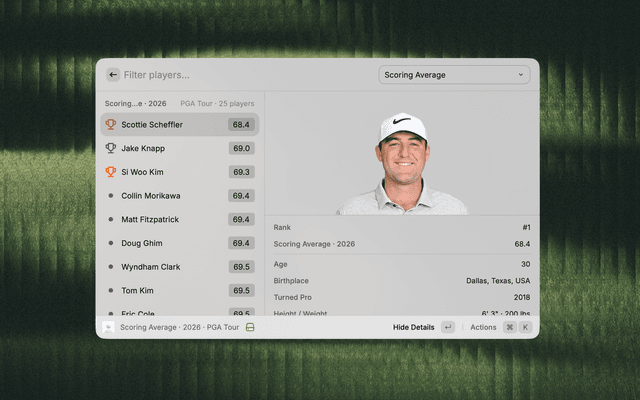Click the 69.3 score badge for Si Woo Kim
This screenshot has height=400, width=640.
242,172
